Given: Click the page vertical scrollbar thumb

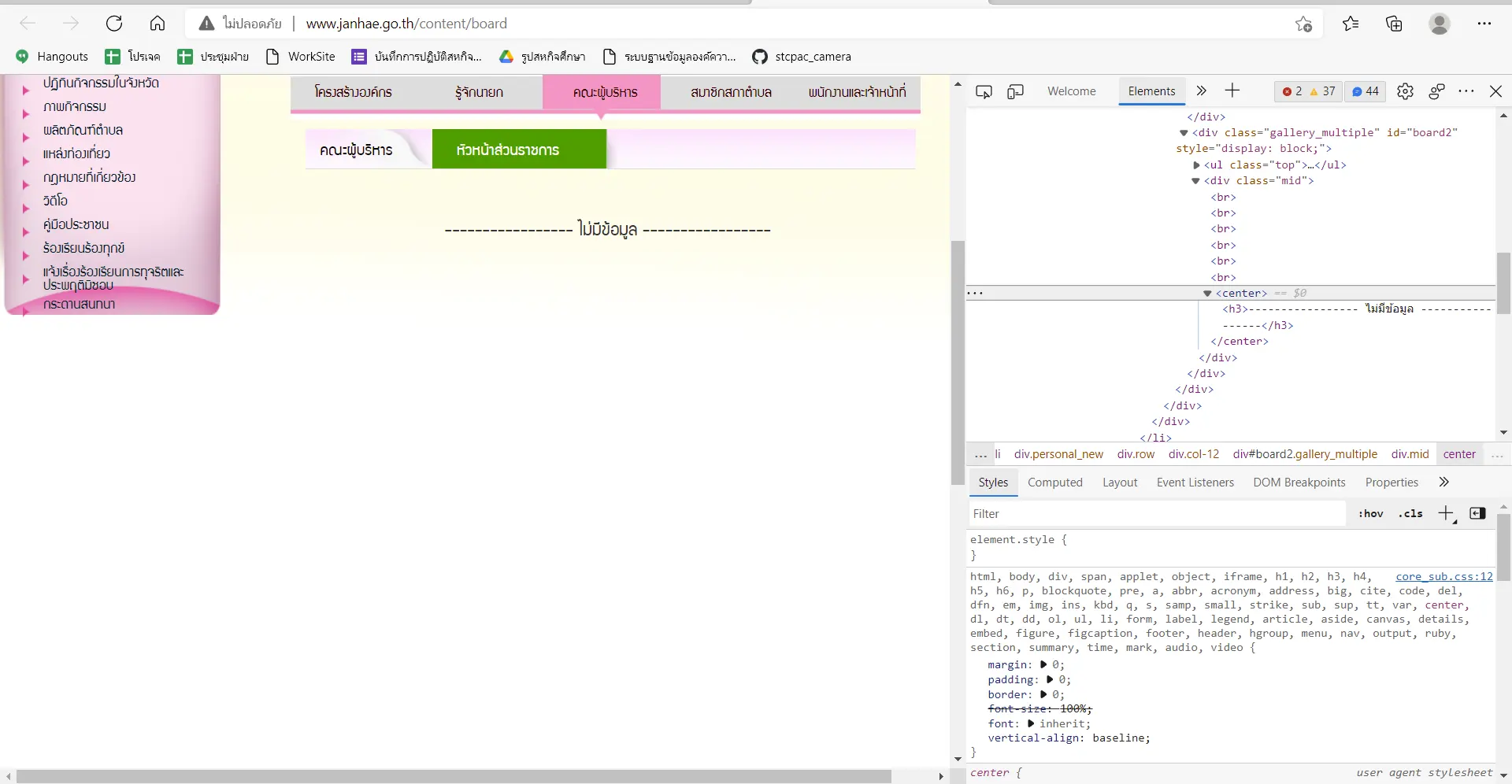Looking at the screenshot, I should point(958,364).
